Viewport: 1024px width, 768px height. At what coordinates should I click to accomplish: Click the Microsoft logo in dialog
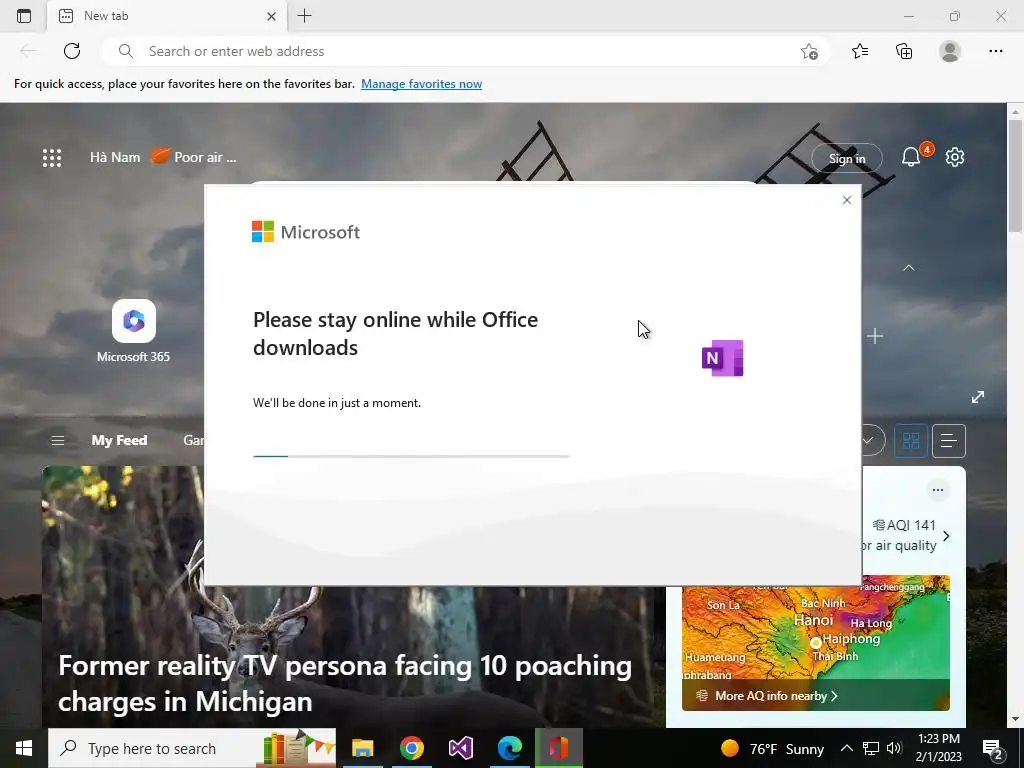pyautogui.click(x=306, y=232)
